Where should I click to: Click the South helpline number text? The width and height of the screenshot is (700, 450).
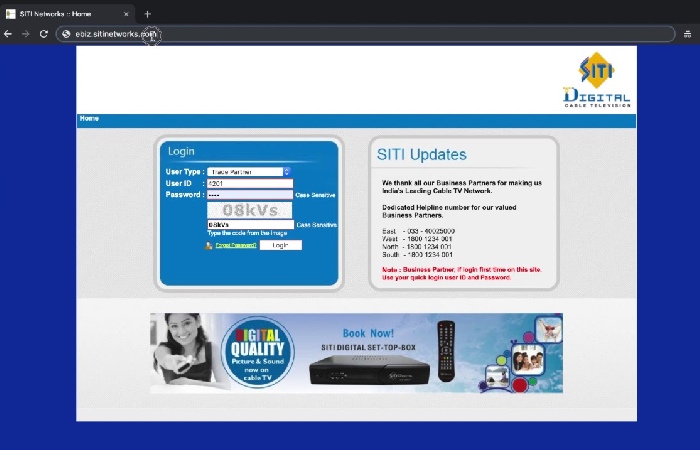417,254
